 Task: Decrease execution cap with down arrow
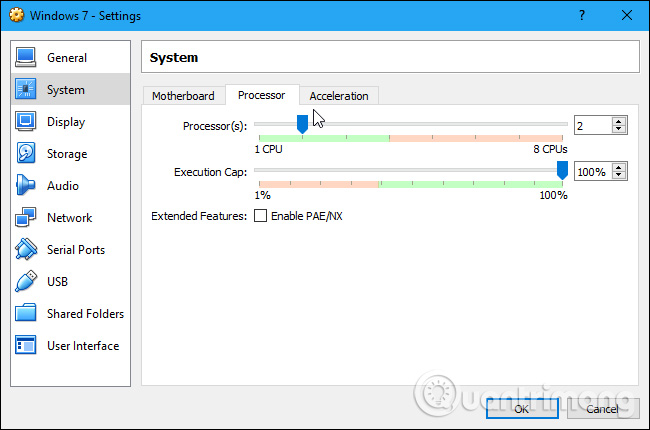point(618,175)
